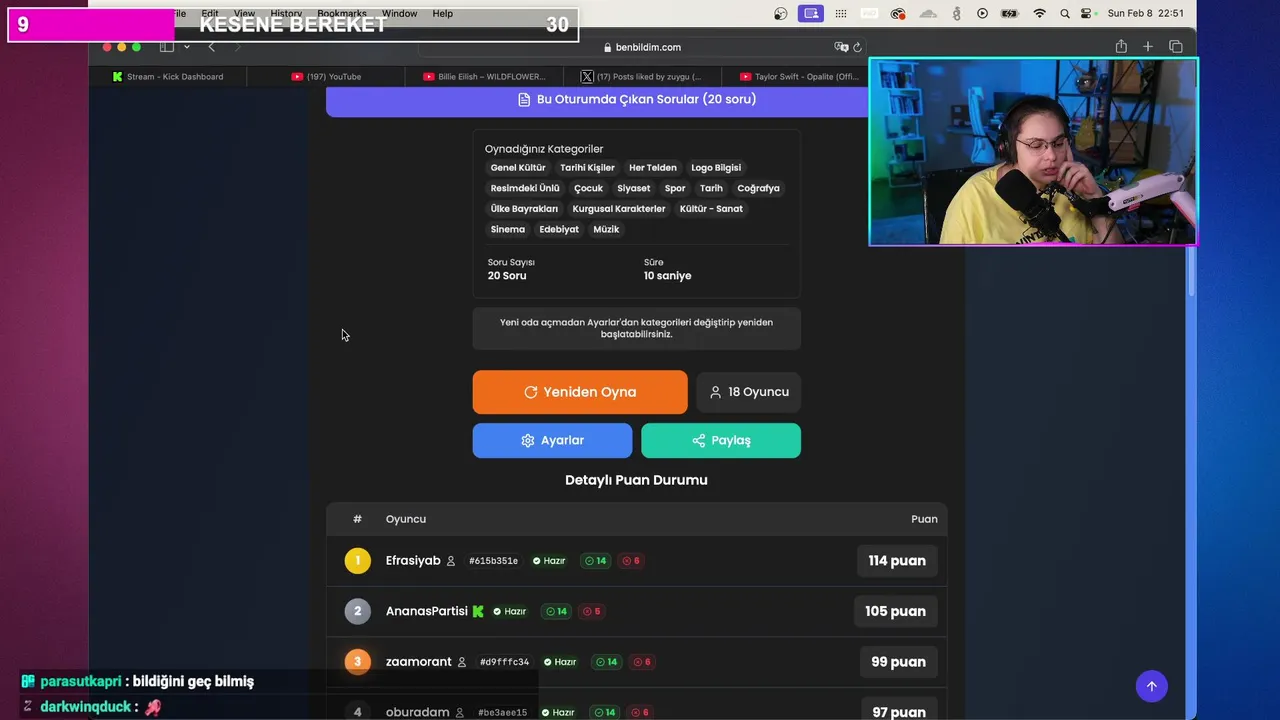This screenshot has width=1280, height=720.
Task: Click the Hazır status badge for Efrasiyab
Action: [x=549, y=561]
